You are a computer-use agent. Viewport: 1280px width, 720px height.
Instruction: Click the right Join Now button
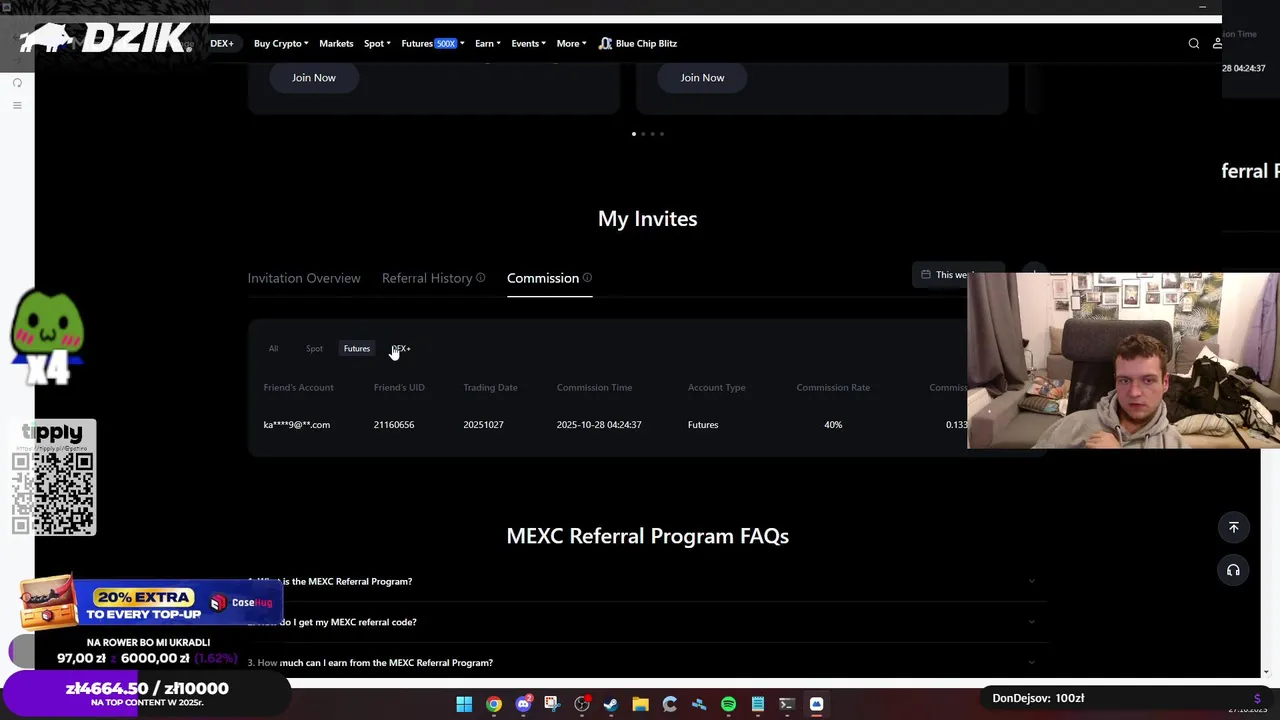(x=702, y=78)
